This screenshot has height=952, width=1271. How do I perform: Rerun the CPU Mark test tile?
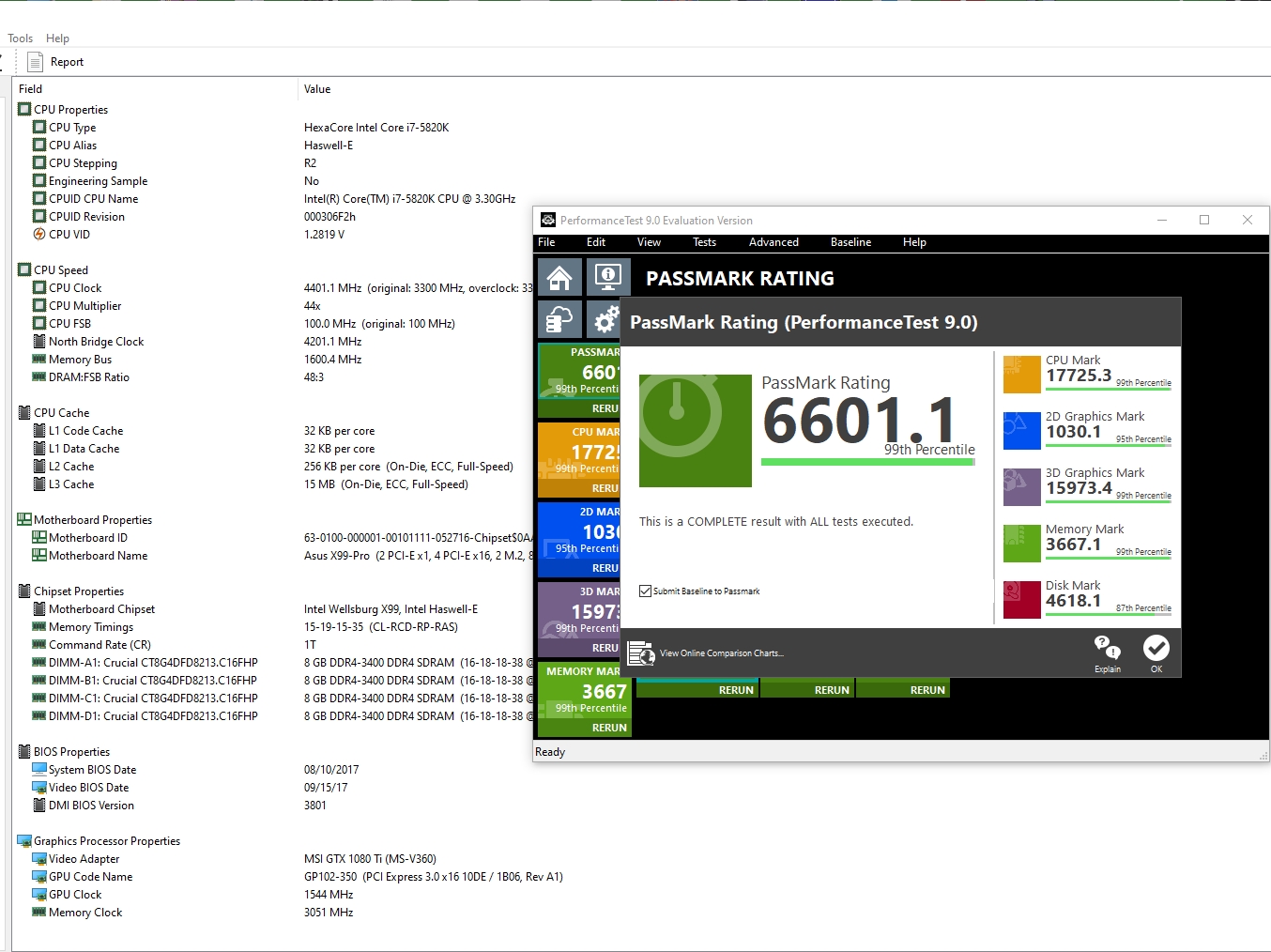coord(605,488)
